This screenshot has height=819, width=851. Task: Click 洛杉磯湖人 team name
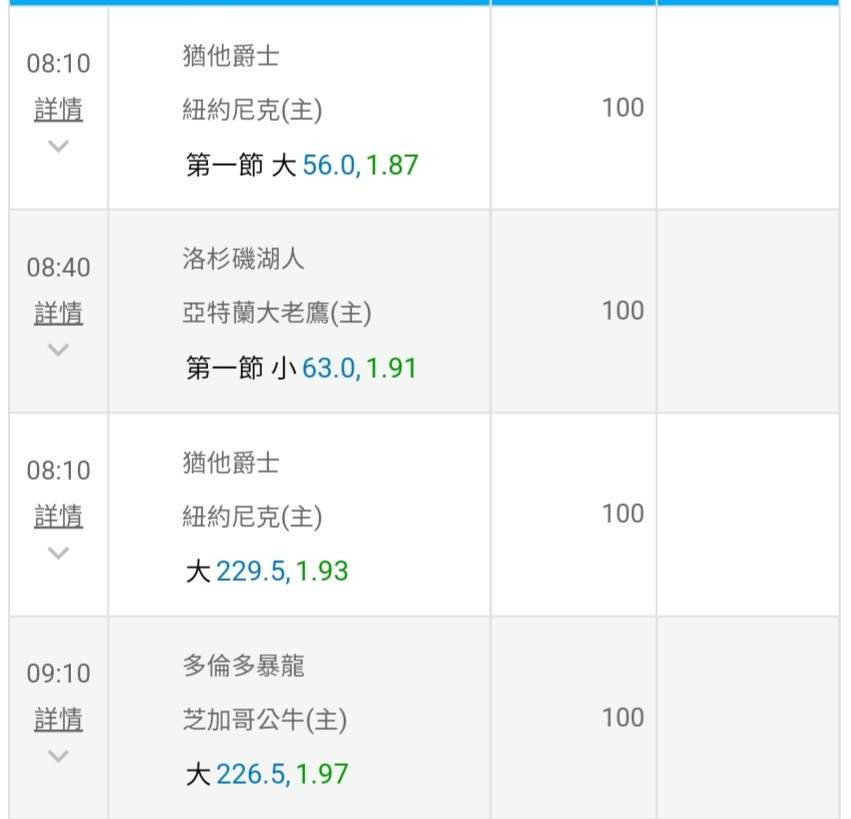(244, 260)
